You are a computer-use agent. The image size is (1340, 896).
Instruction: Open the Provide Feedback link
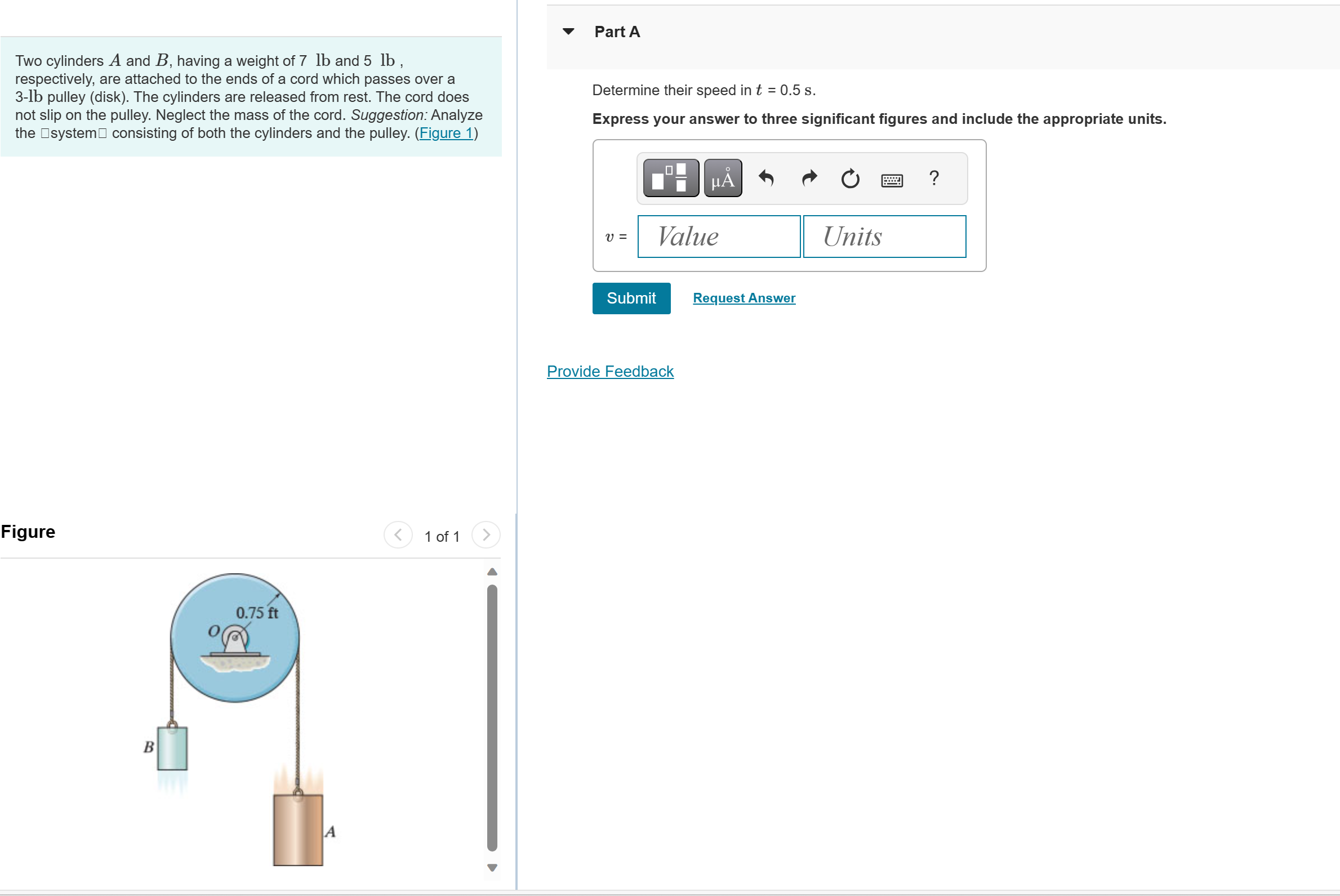pos(609,371)
